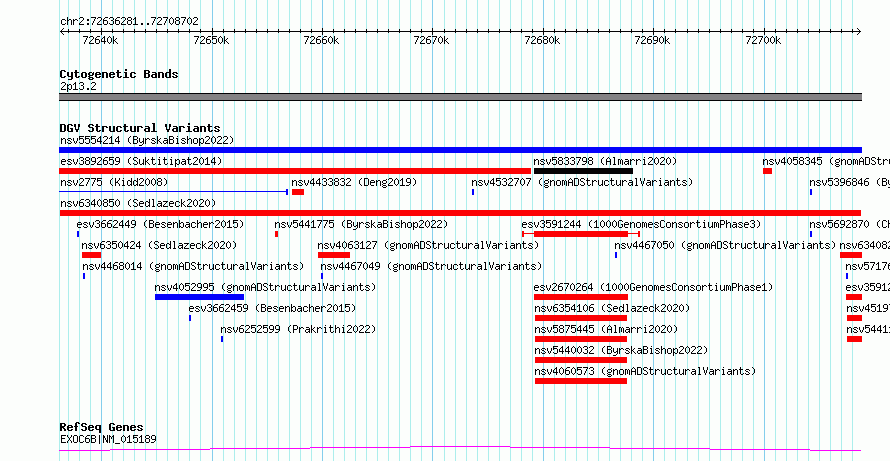Select the nsv6340850 long red bar
The width and height of the screenshot is (890, 461).
(460, 213)
